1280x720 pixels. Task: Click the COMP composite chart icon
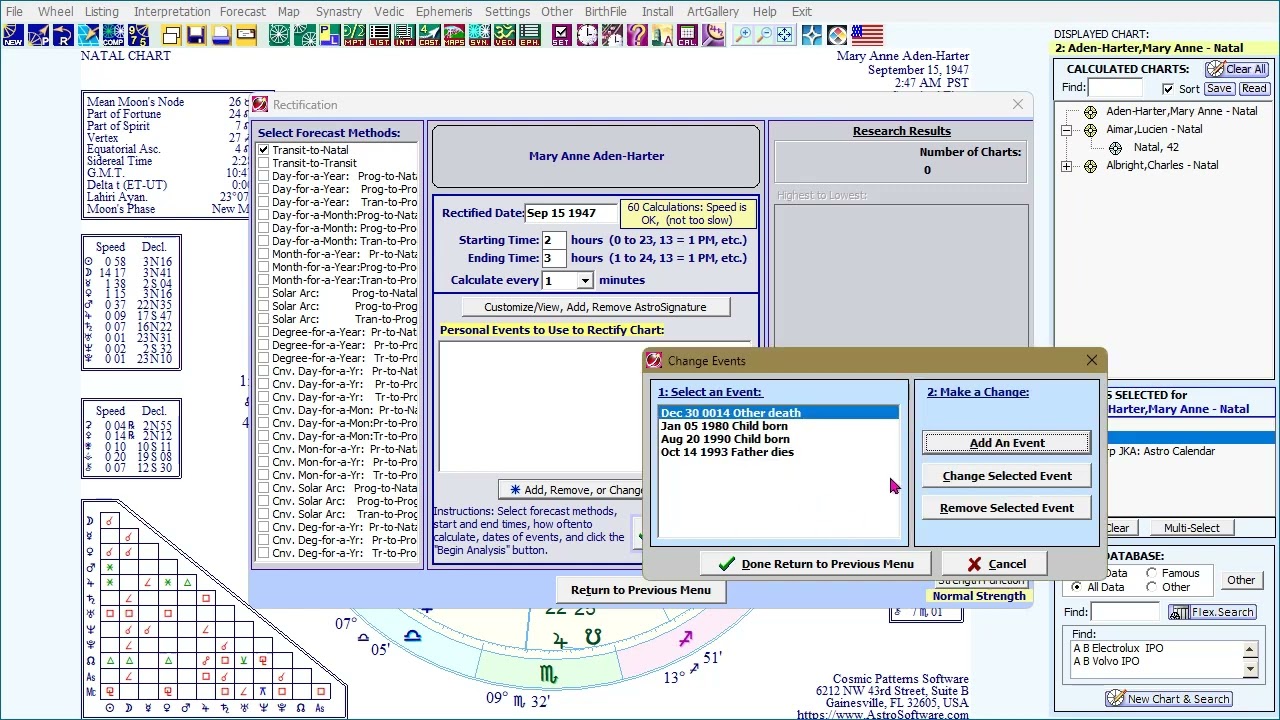tap(113, 36)
